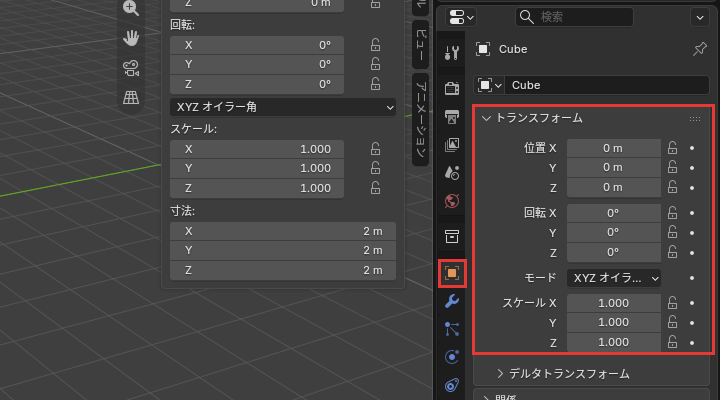This screenshot has width=720, height=400.
Task: Open the Particles properties tab
Action: click(452, 329)
